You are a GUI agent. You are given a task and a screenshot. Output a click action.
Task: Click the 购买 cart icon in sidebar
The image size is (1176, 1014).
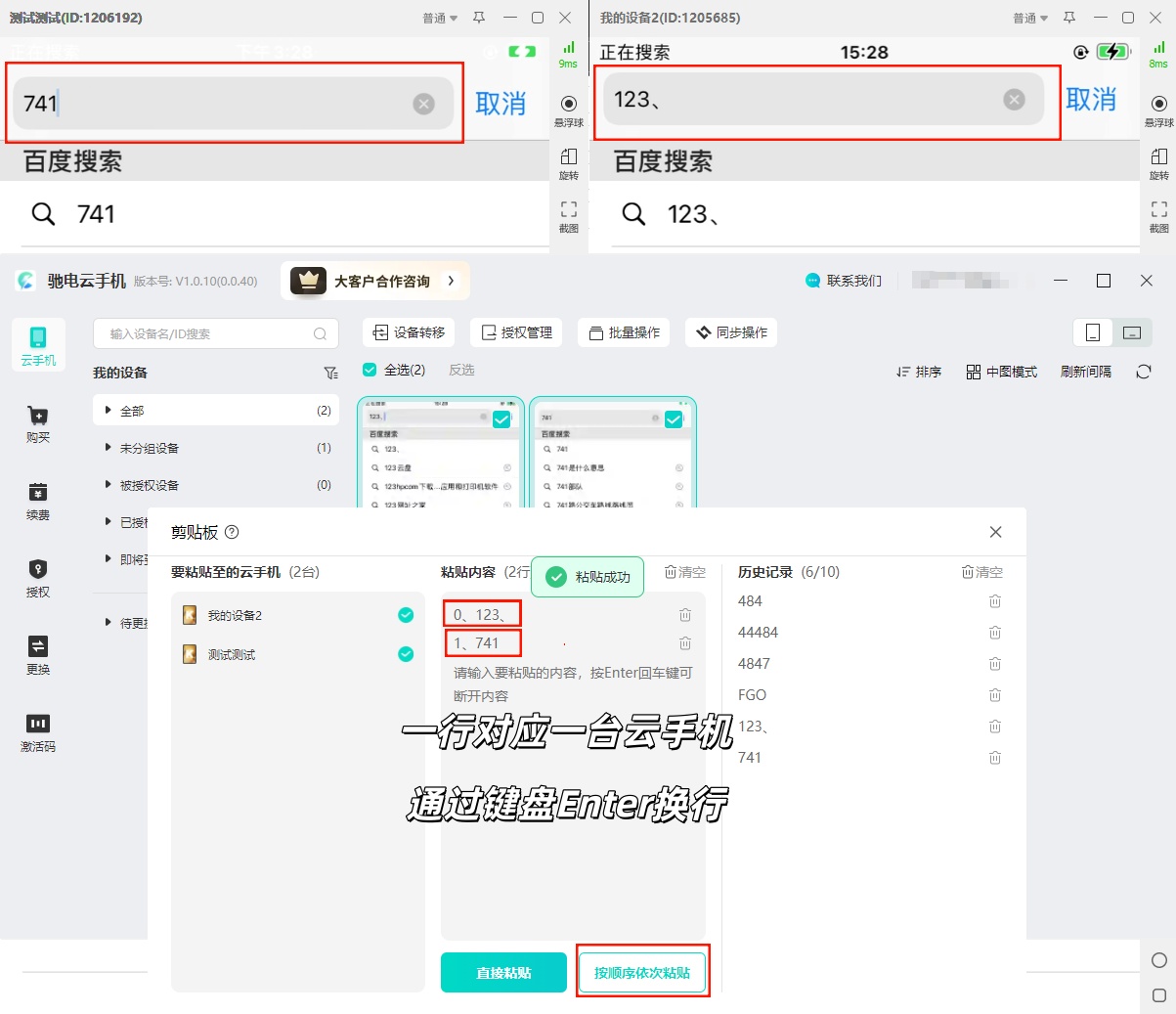tap(38, 417)
